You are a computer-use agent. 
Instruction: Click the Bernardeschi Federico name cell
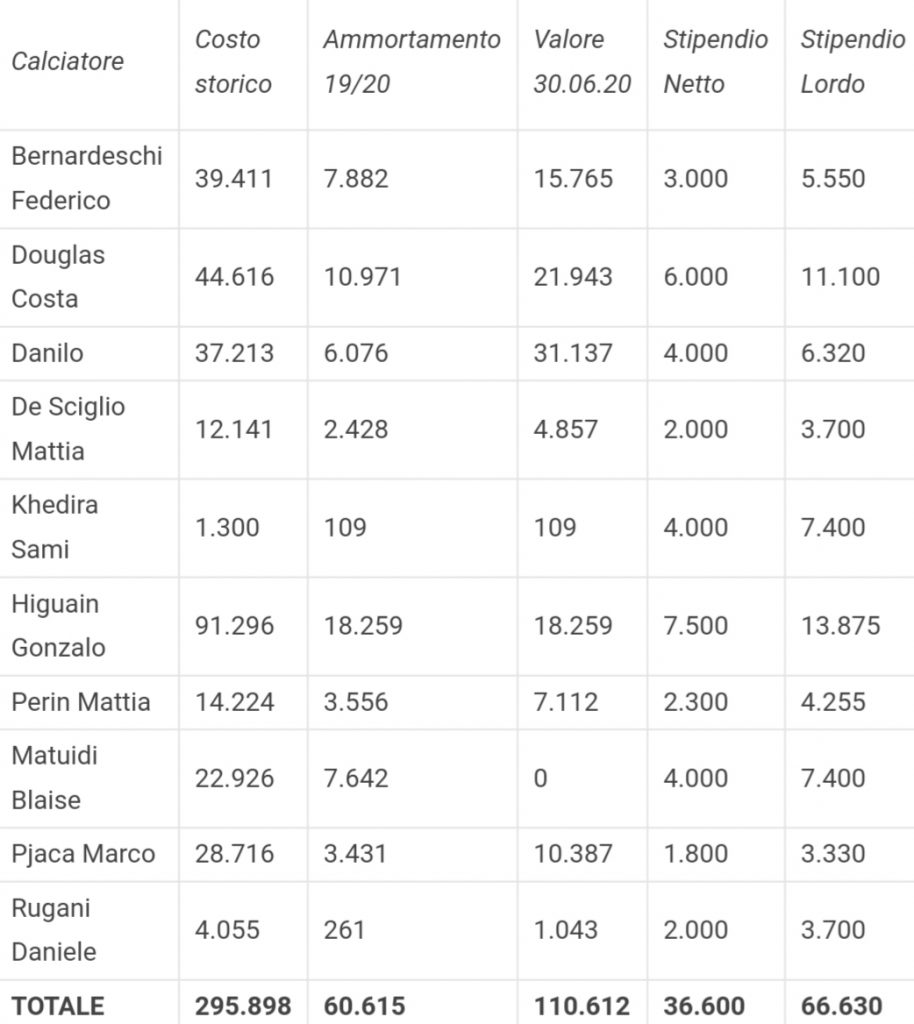coord(87,178)
